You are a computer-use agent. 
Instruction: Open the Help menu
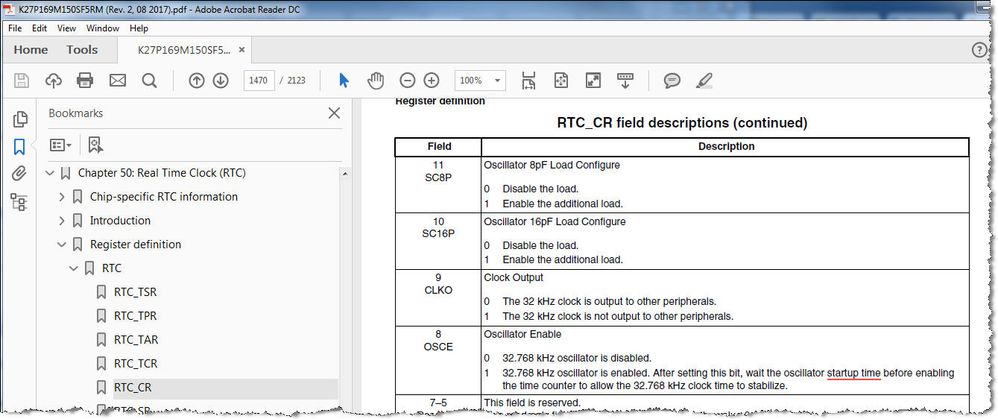(139, 29)
